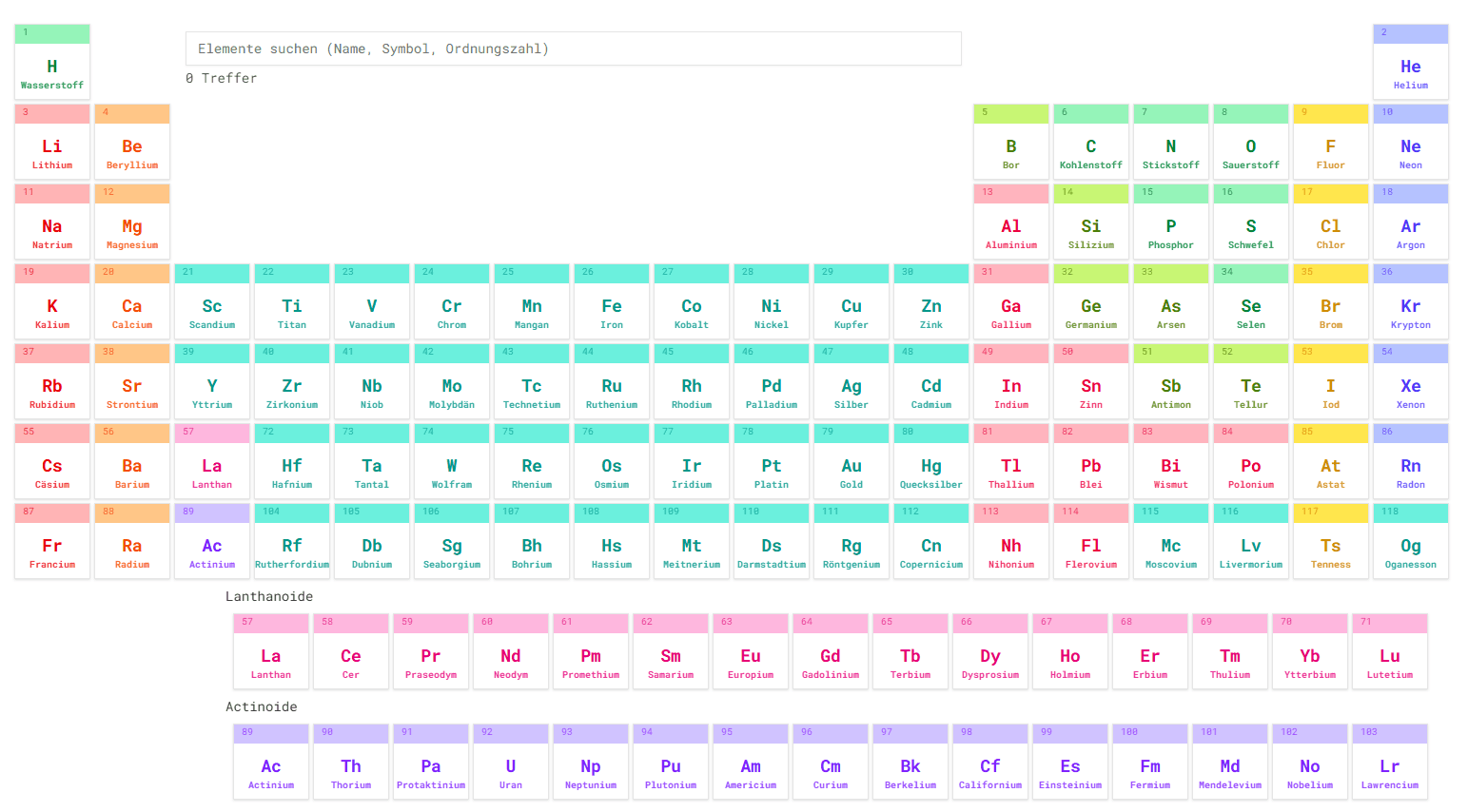Open the Iron (Fe) tile
This screenshot has height=812, width=1468.
click(x=612, y=301)
